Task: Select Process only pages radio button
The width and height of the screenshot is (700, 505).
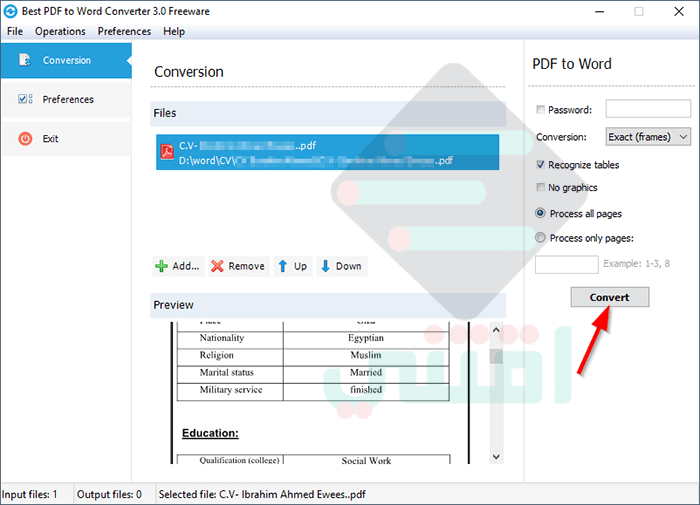Action: point(540,238)
